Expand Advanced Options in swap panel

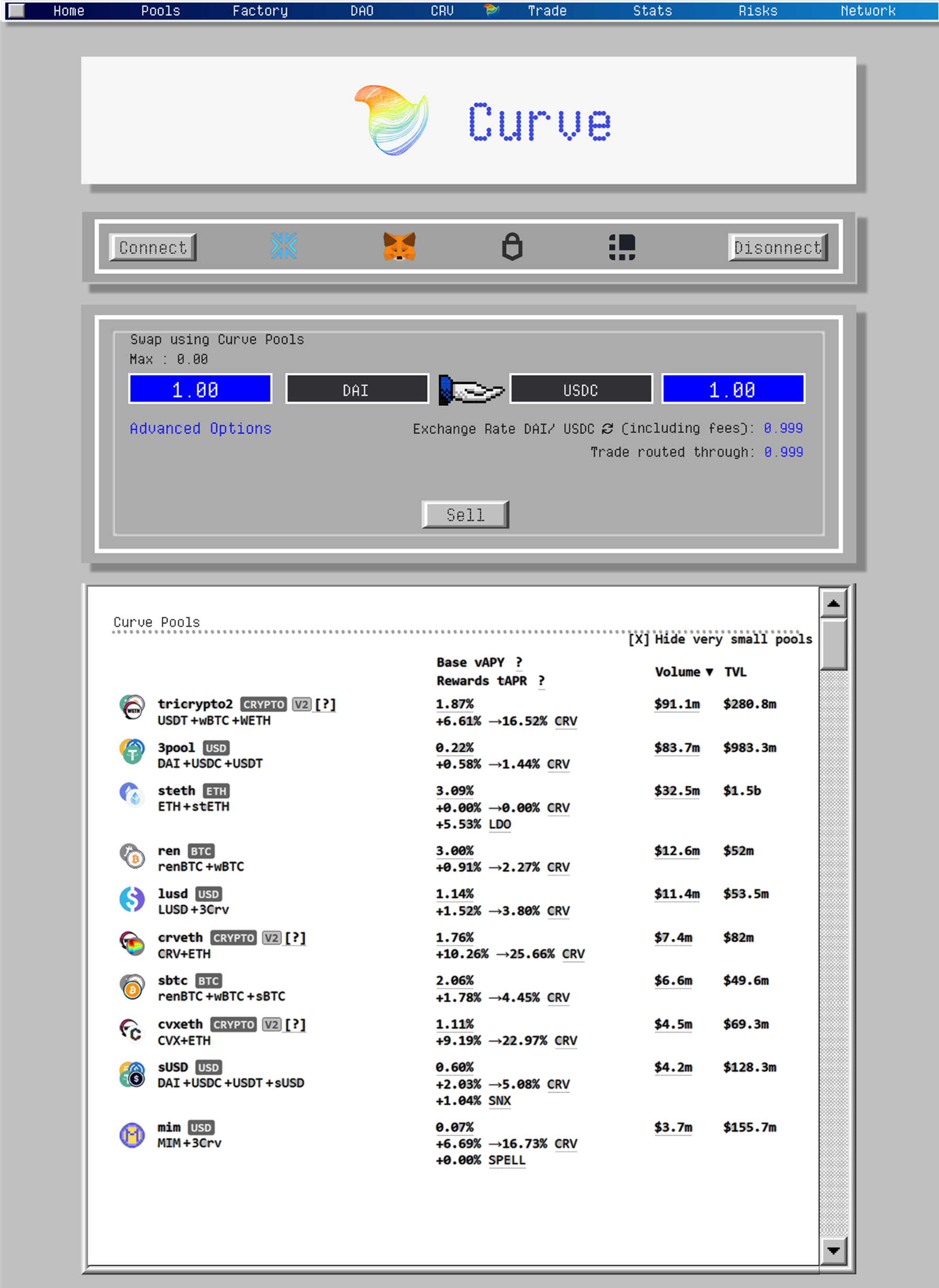click(x=200, y=428)
